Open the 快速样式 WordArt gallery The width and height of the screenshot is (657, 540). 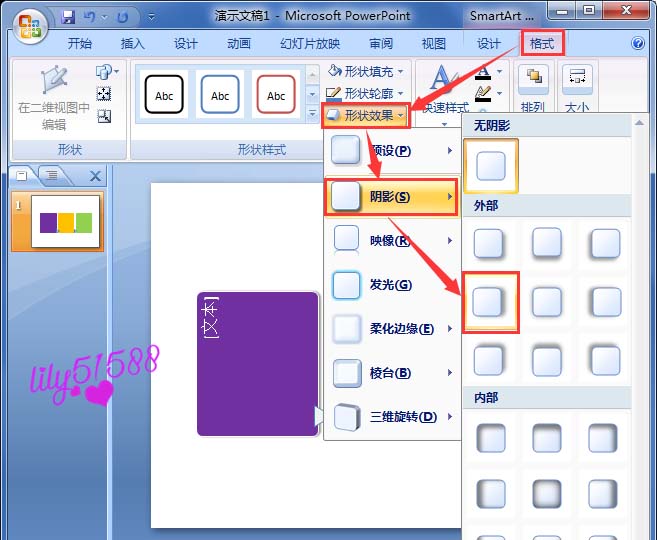[445, 96]
